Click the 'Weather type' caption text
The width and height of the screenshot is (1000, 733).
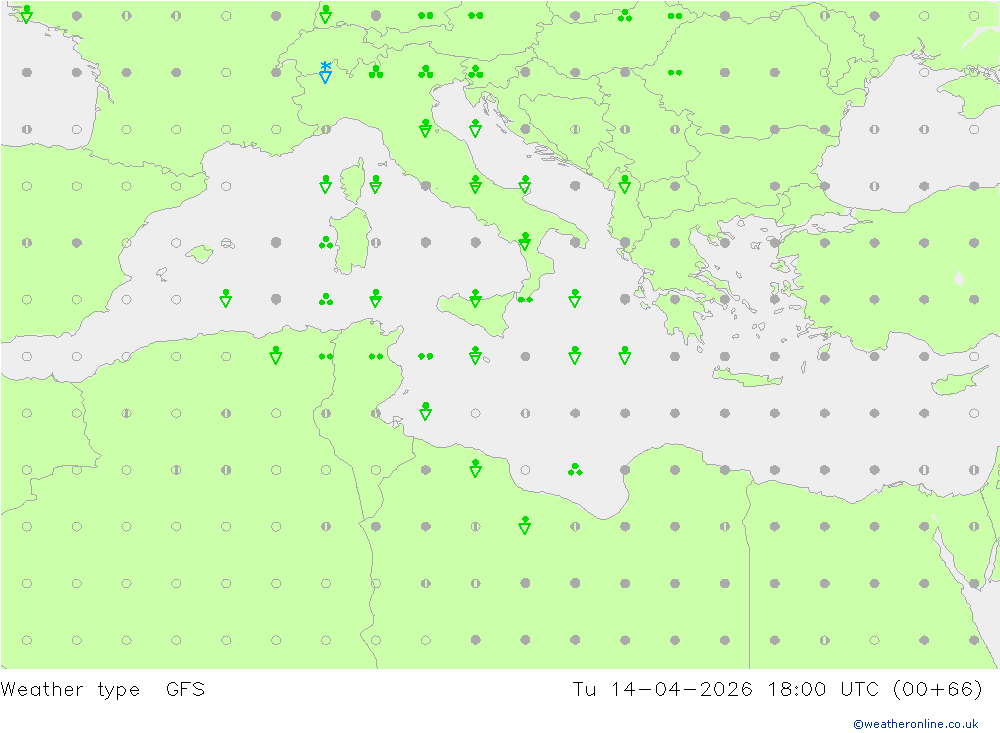coord(70,690)
